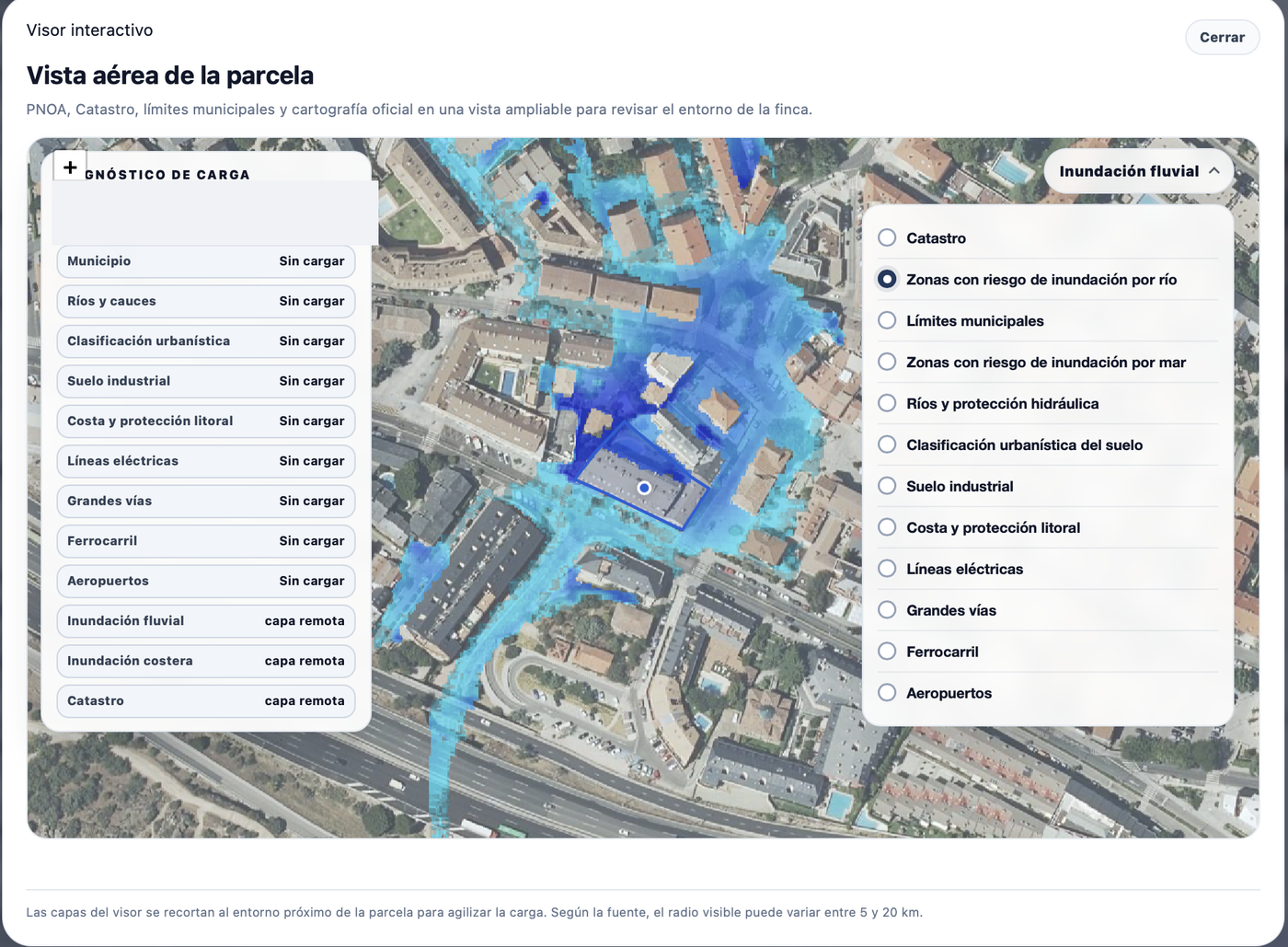Collapse the Inundación fluvial layer dropdown
Screen dimensions: 1288x947
[1139, 171]
